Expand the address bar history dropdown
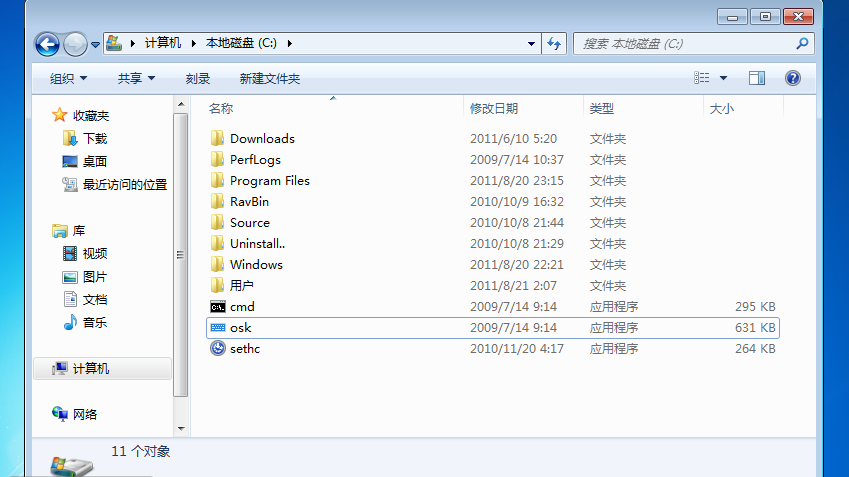Viewport: 849px width, 477px height. 531,44
